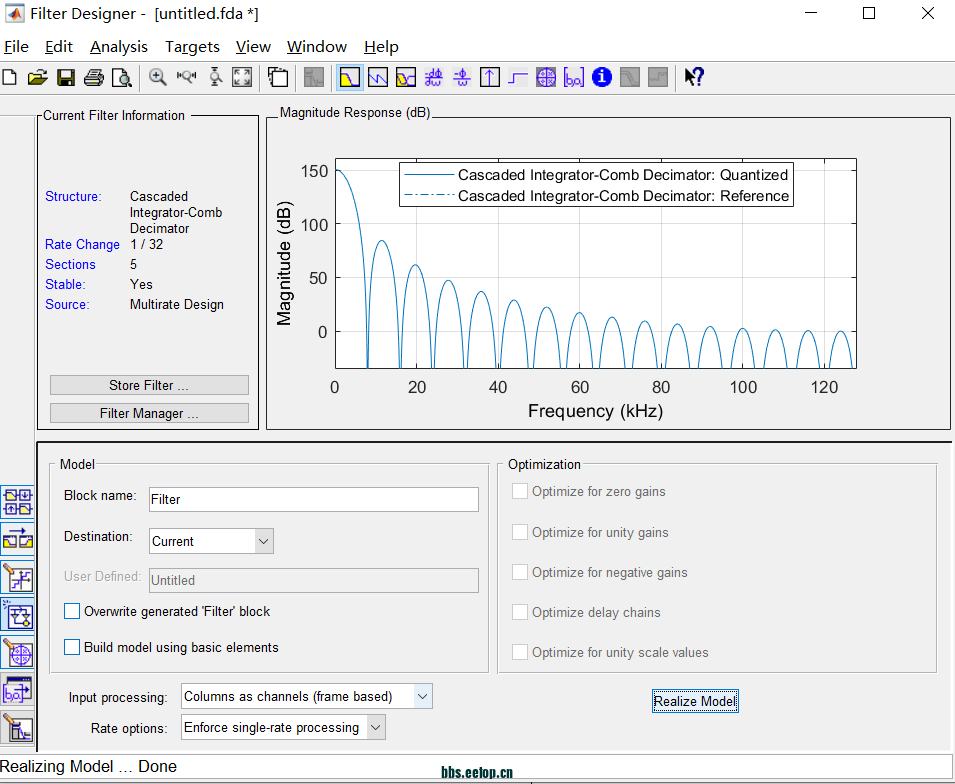Open the Pole/Zero Editor sidebar panel
Viewport: 955px width, 784px height.
click(x=18, y=654)
